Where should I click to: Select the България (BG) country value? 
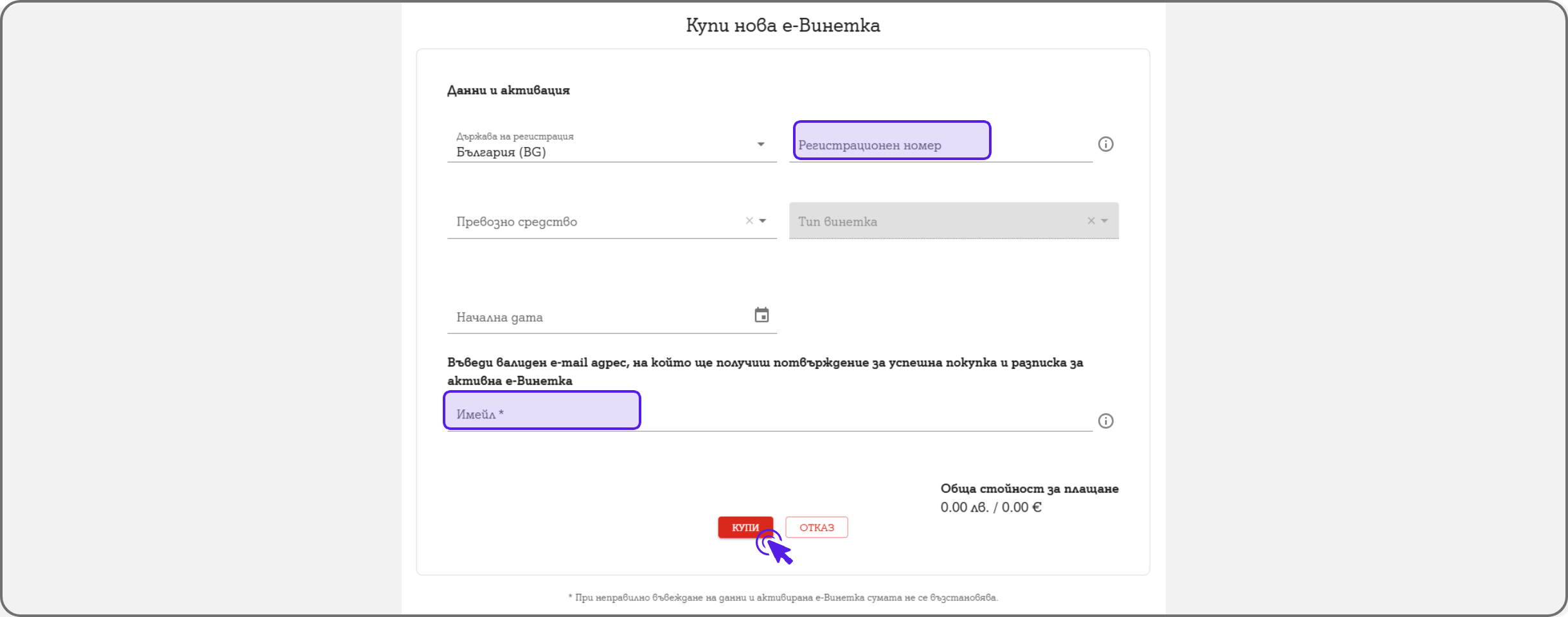pyautogui.click(x=501, y=152)
